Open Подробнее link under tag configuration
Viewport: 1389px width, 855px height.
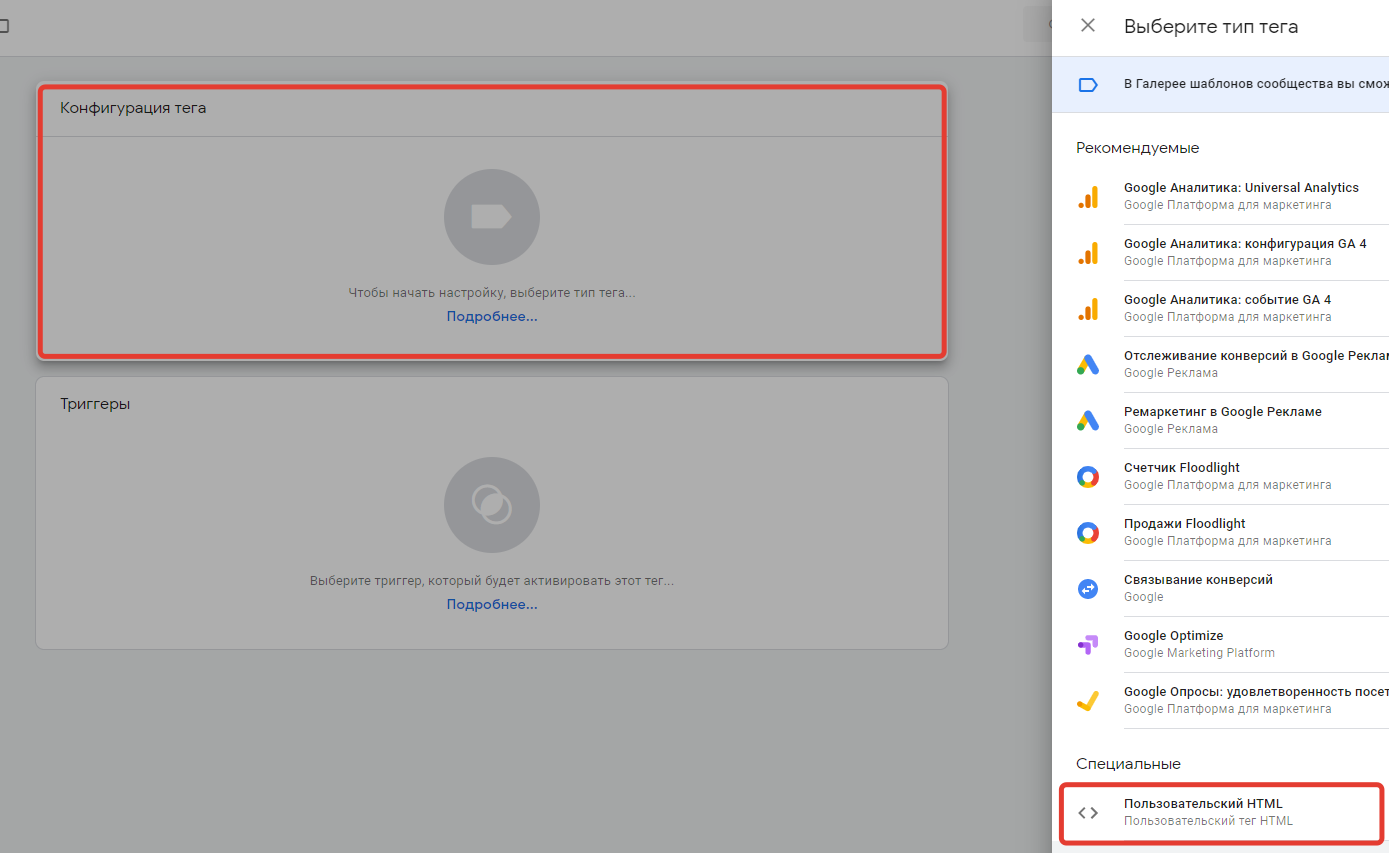tap(492, 317)
